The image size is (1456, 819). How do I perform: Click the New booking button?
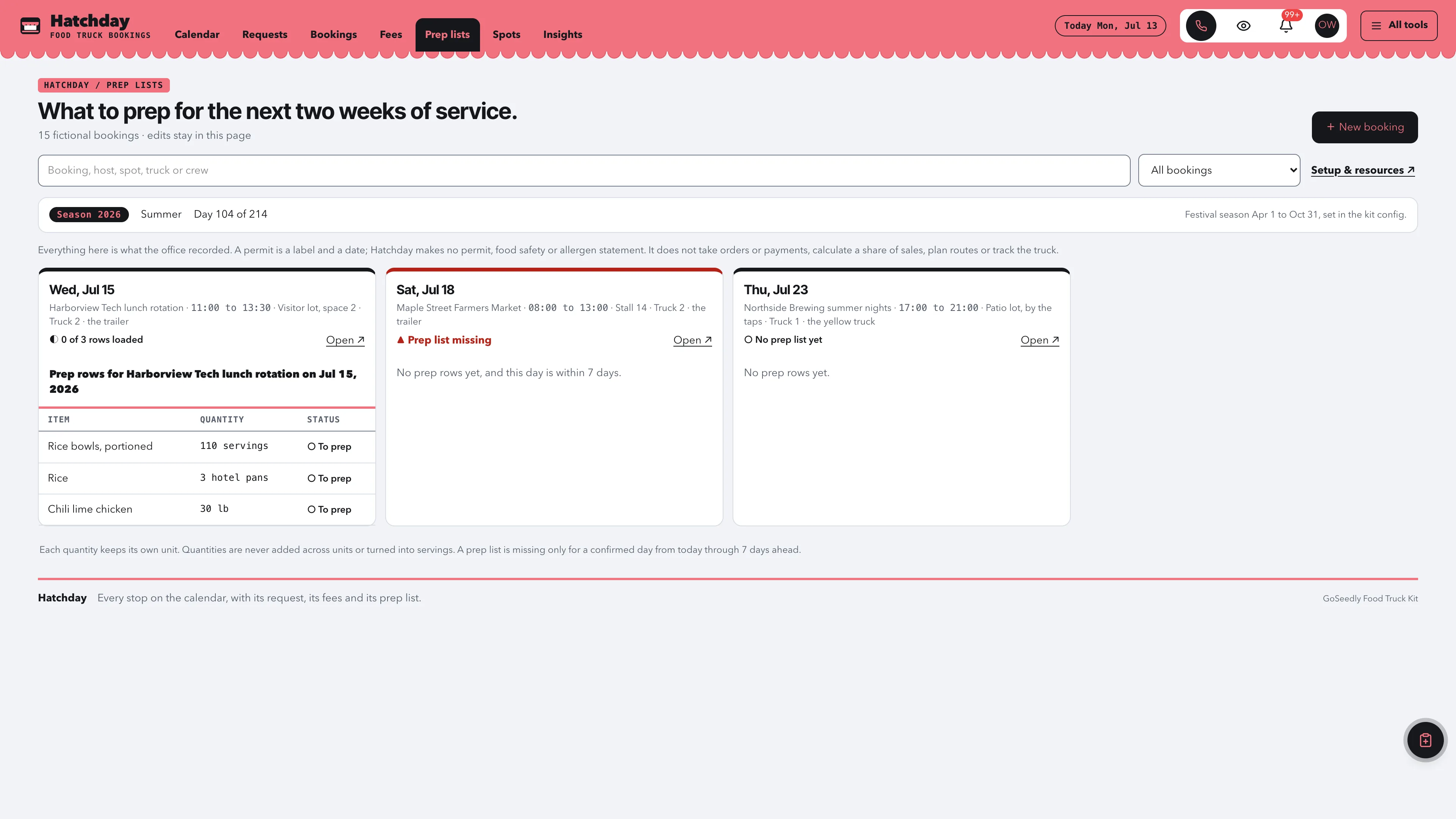(1365, 127)
